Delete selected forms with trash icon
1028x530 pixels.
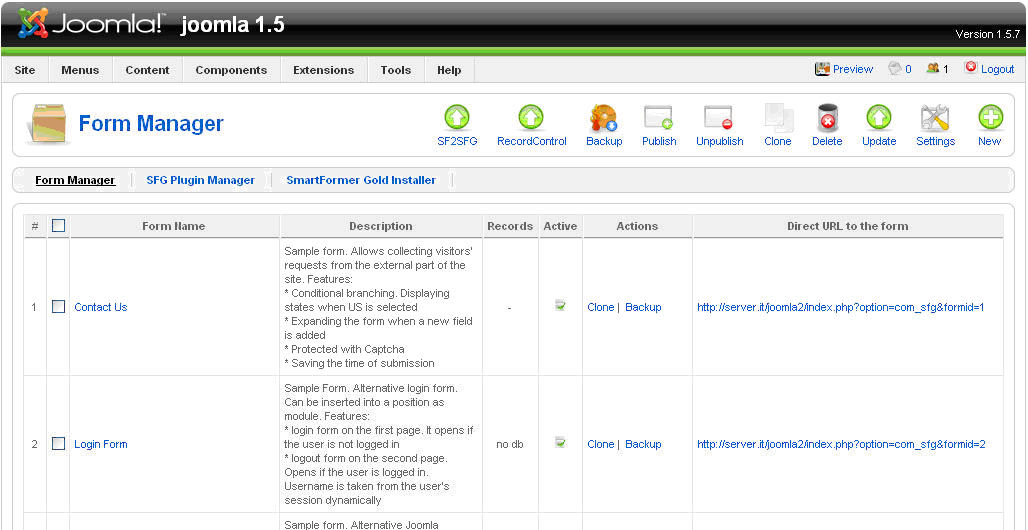(x=827, y=118)
